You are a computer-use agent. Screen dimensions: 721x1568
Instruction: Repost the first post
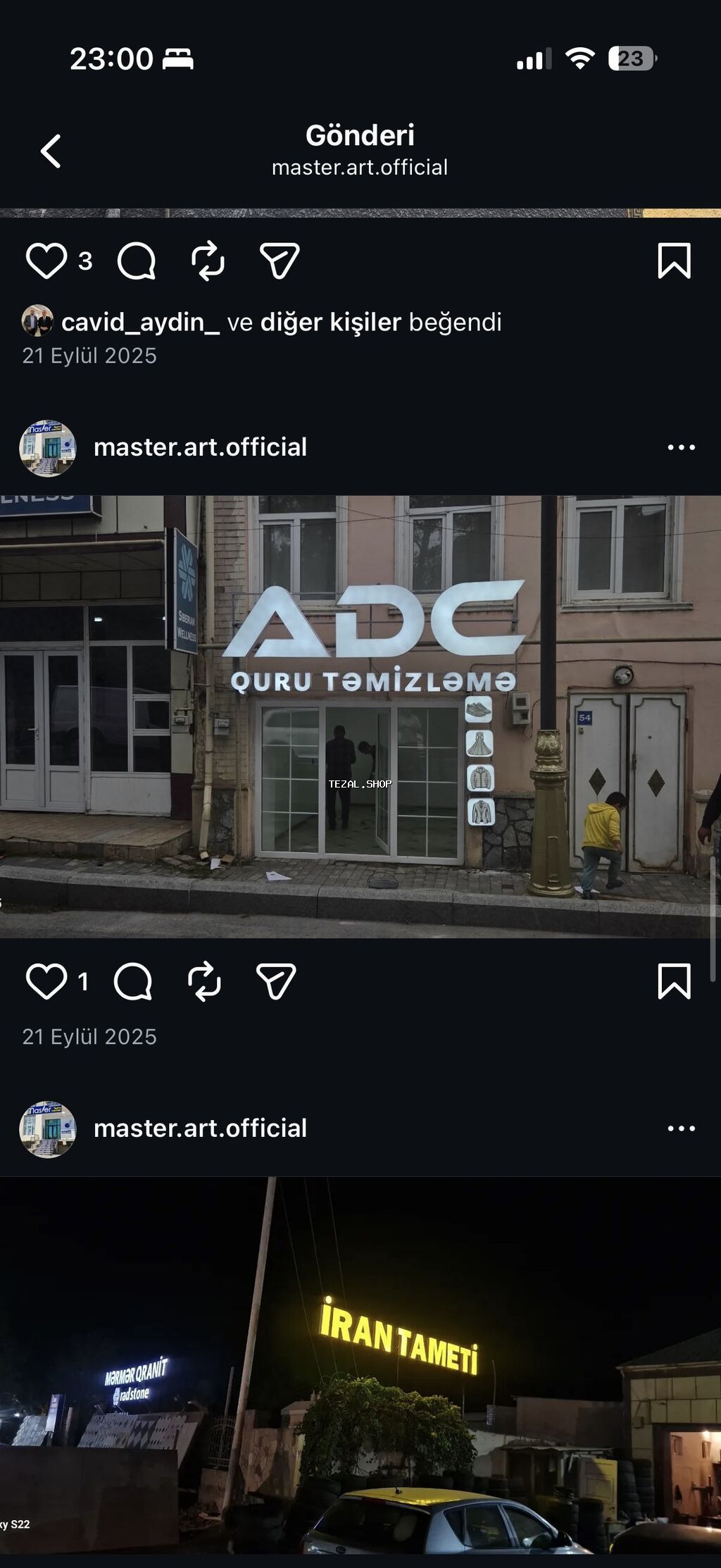[208, 261]
